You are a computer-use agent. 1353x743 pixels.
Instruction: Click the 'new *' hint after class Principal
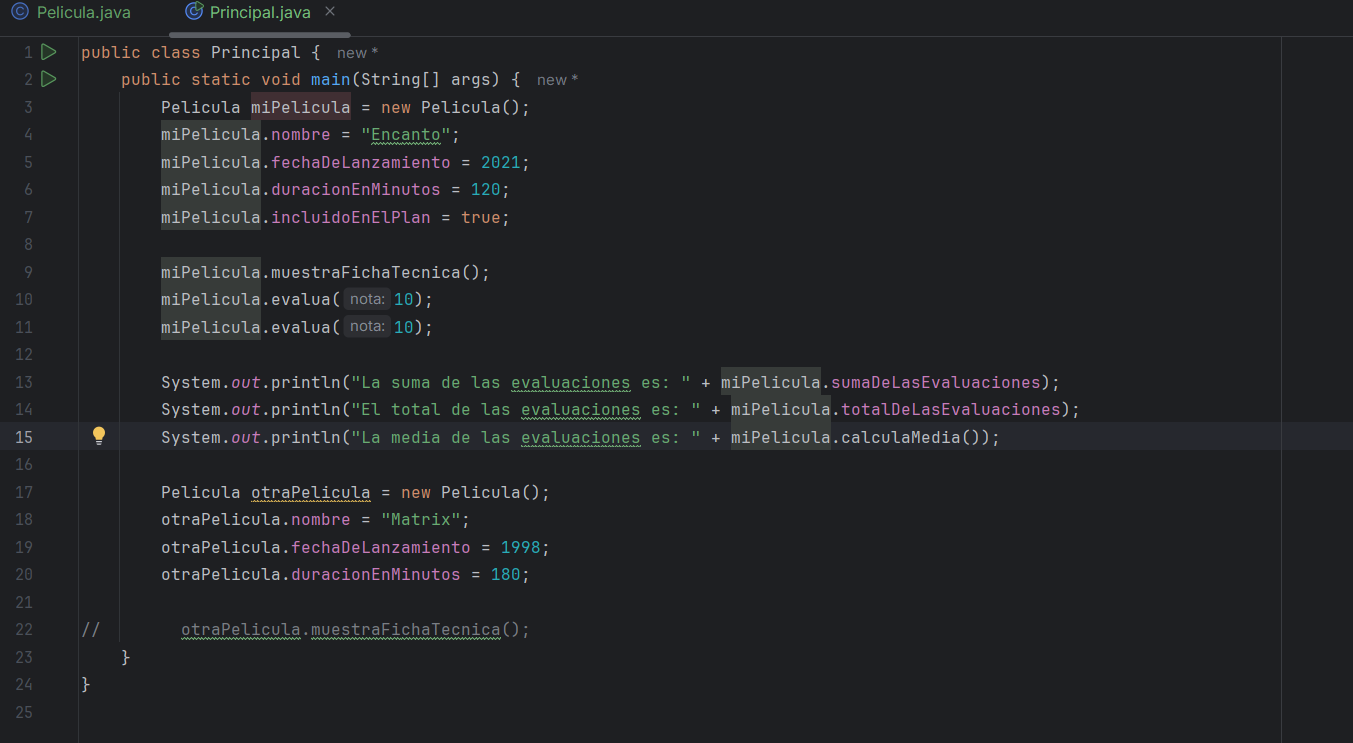pos(357,52)
